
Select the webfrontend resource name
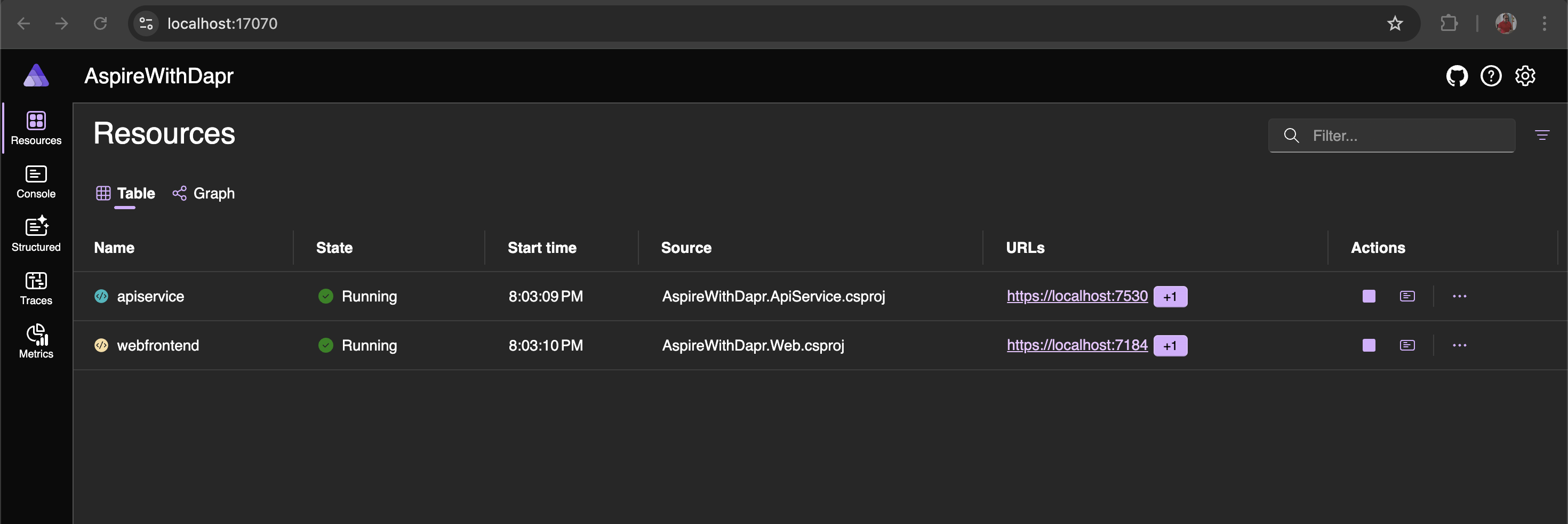point(158,345)
